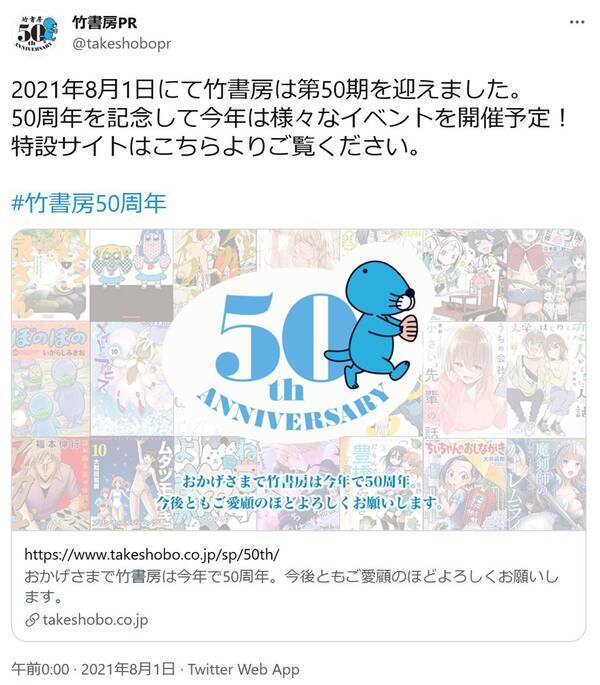
Task: Open the @takeshobopr handle link
Action: tap(121, 44)
